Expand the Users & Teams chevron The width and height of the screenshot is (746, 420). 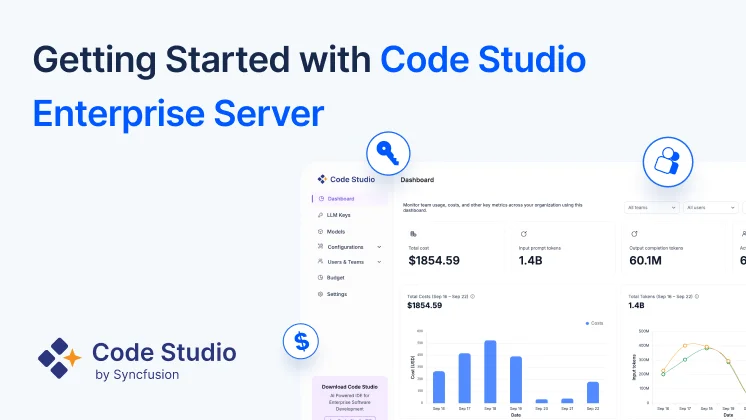pos(379,262)
